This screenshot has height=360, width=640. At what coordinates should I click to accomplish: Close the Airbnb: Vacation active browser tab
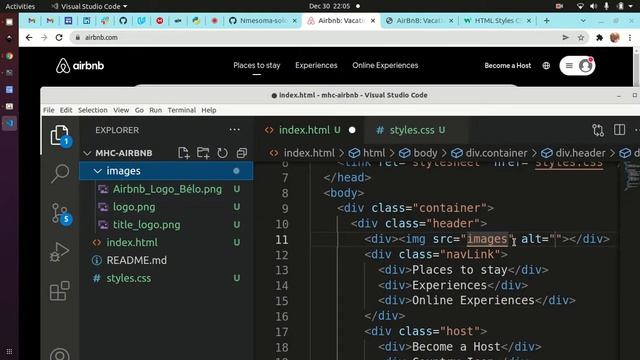point(373,20)
